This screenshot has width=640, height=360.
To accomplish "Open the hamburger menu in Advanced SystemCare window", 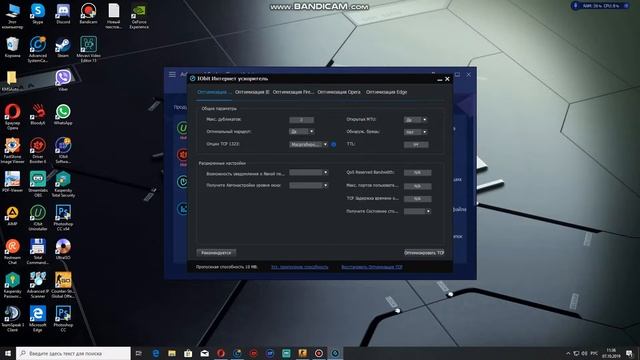I will pyautogui.click(x=172, y=74).
